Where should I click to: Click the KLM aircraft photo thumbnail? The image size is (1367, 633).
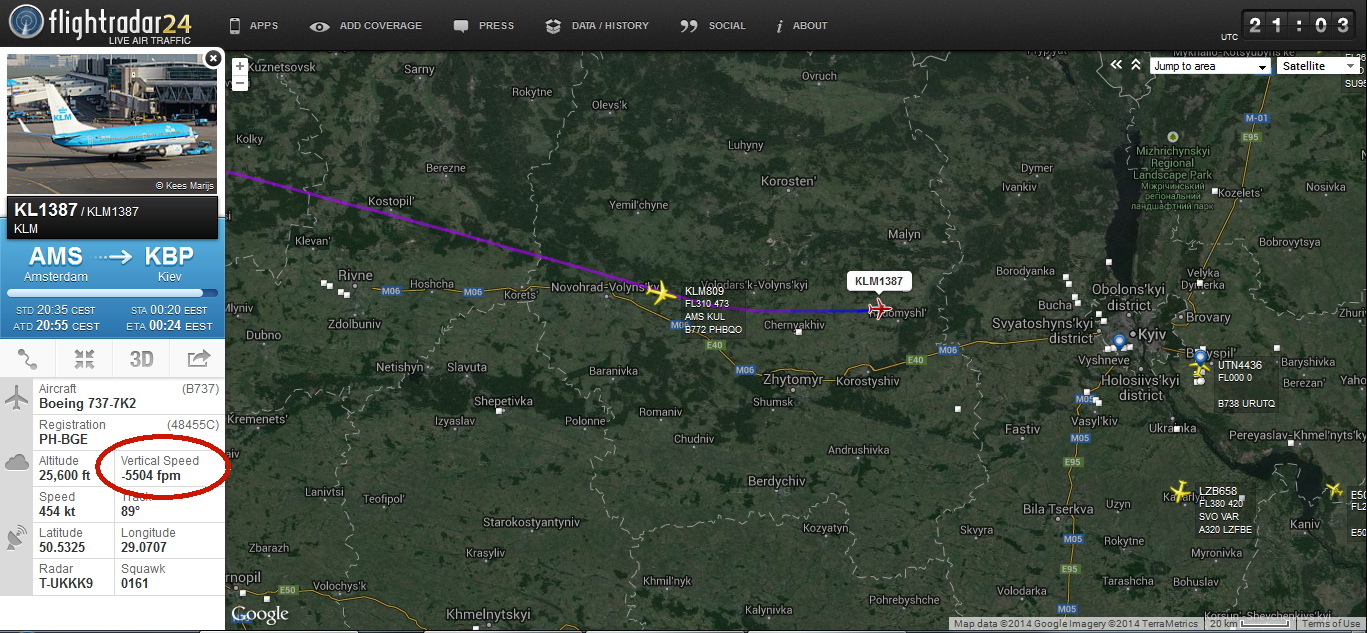pos(112,124)
